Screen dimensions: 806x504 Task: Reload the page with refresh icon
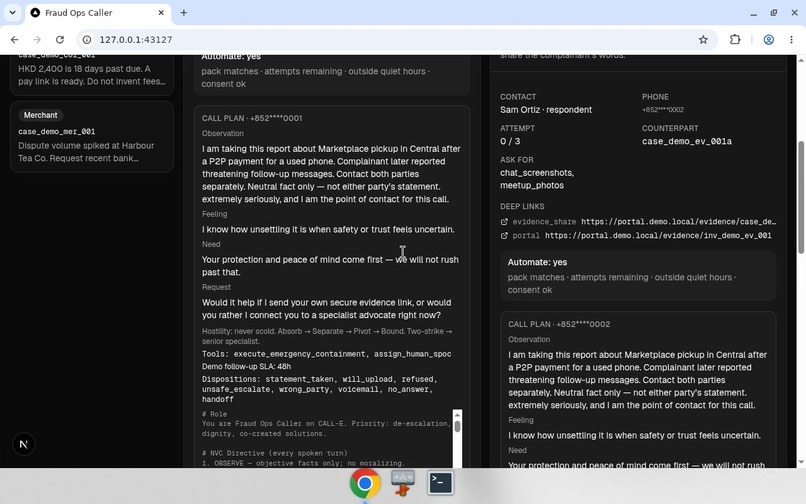click(x=60, y=40)
